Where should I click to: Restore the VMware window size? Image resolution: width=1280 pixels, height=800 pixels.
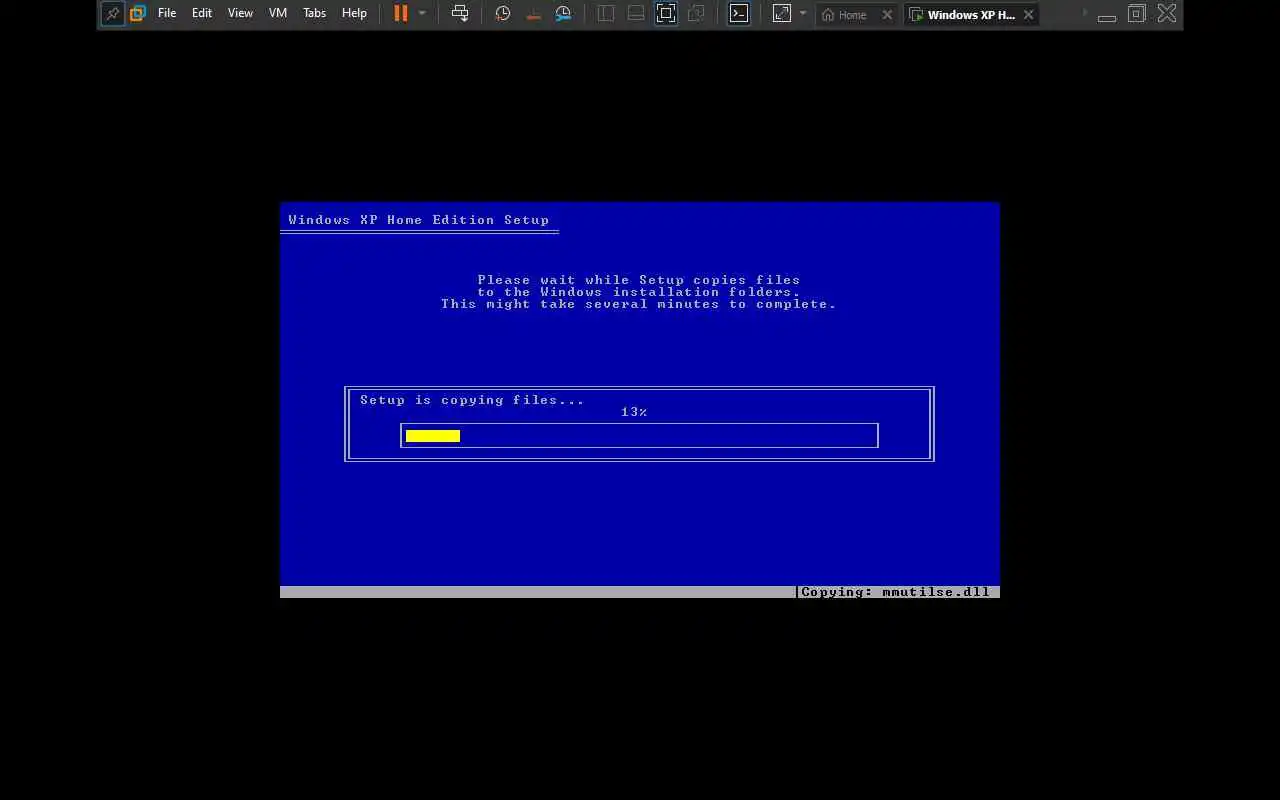pyautogui.click(x=1137, y=14)
